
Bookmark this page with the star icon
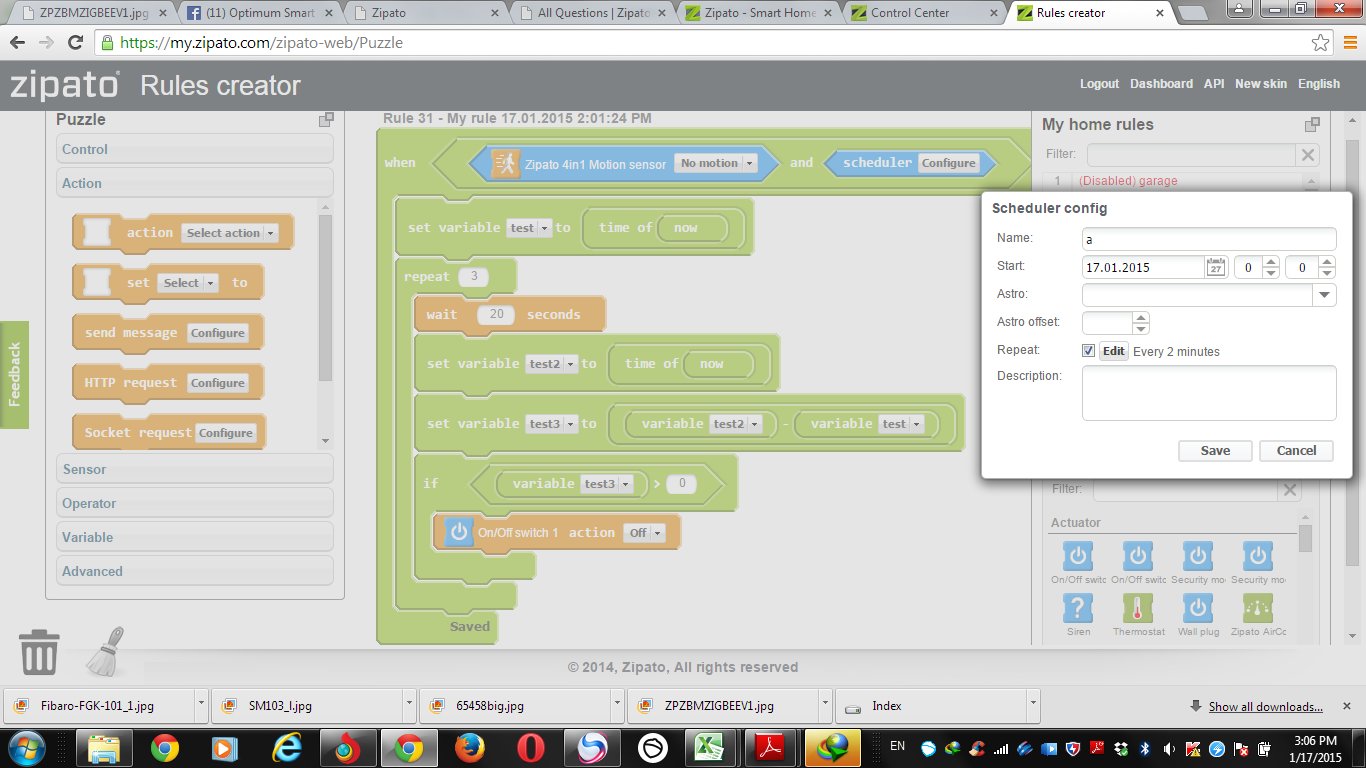[x=1321, y=43]
